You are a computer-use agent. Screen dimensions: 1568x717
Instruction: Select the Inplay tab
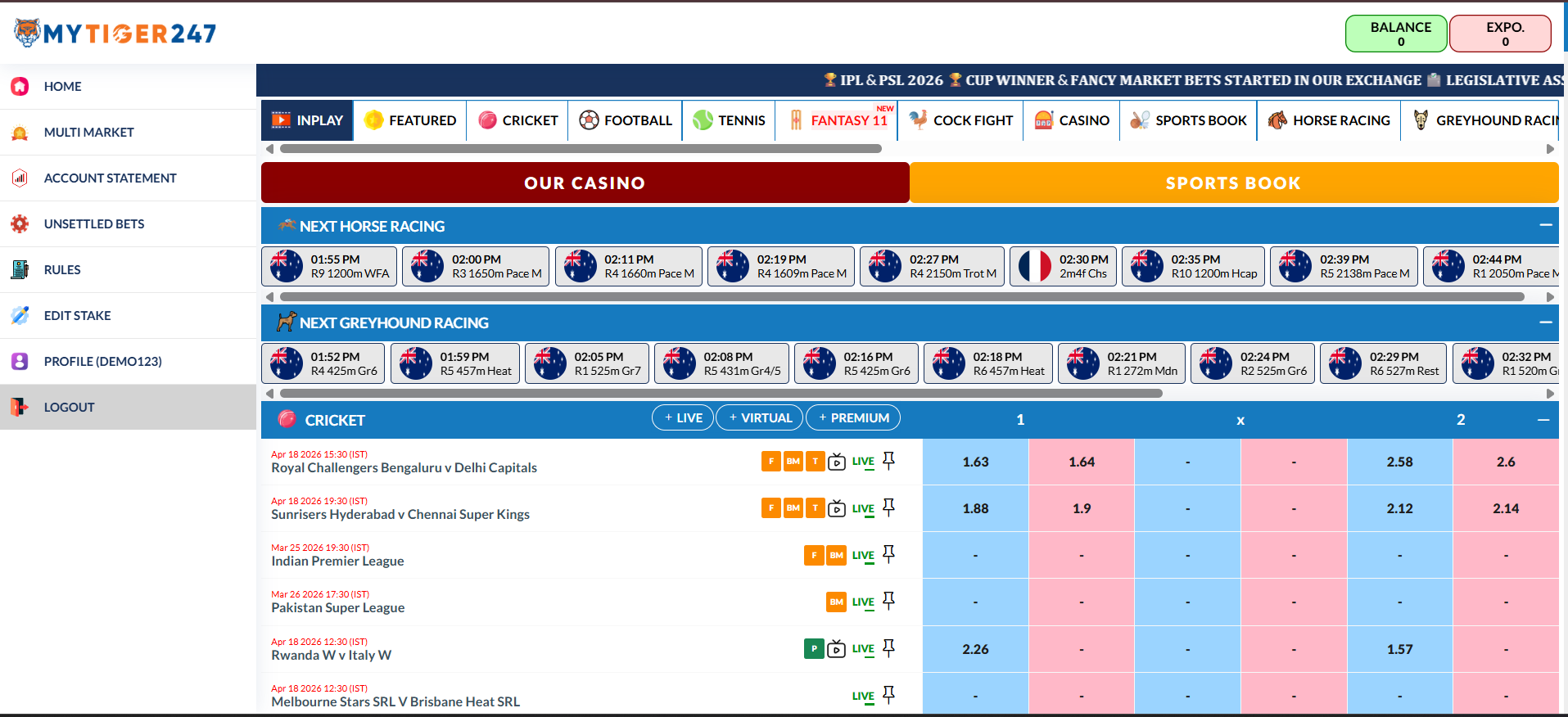[307, 120]
